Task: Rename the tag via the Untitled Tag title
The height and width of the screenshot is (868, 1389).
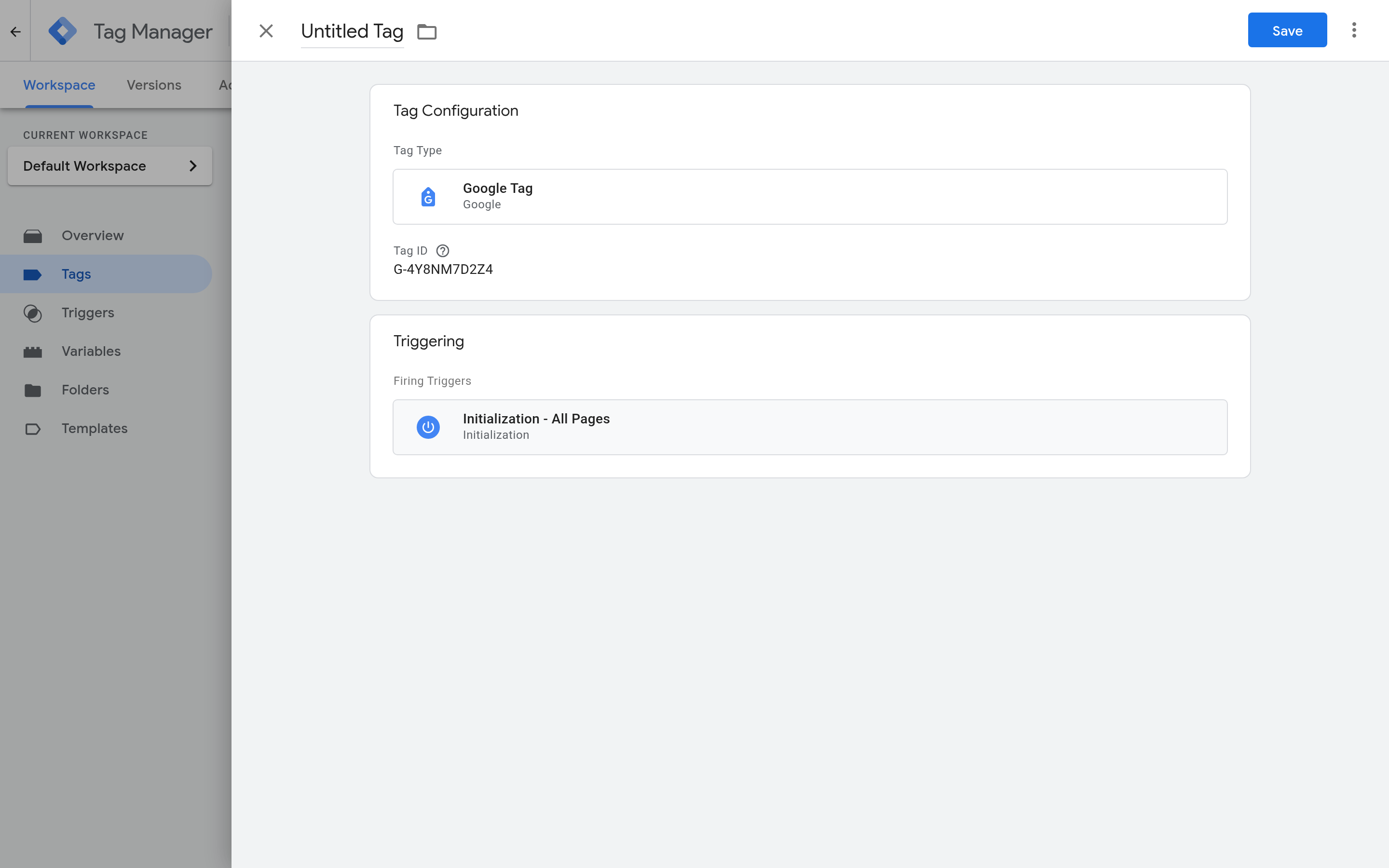Action: coord(352,31)
